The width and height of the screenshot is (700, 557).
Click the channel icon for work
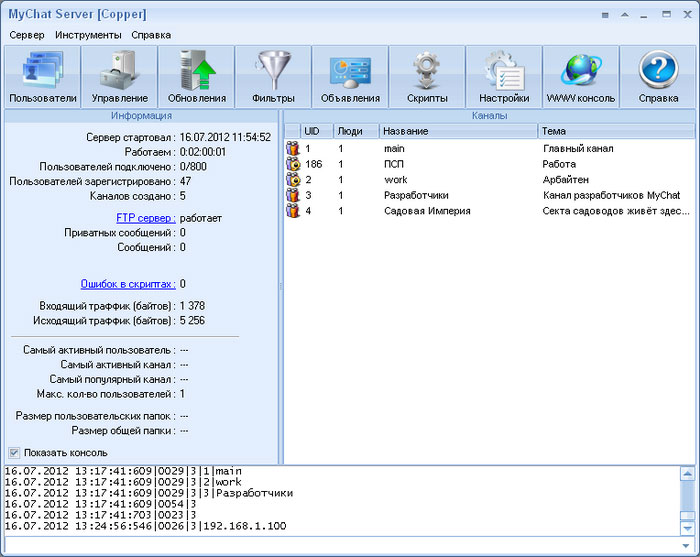tap(293, 179)
